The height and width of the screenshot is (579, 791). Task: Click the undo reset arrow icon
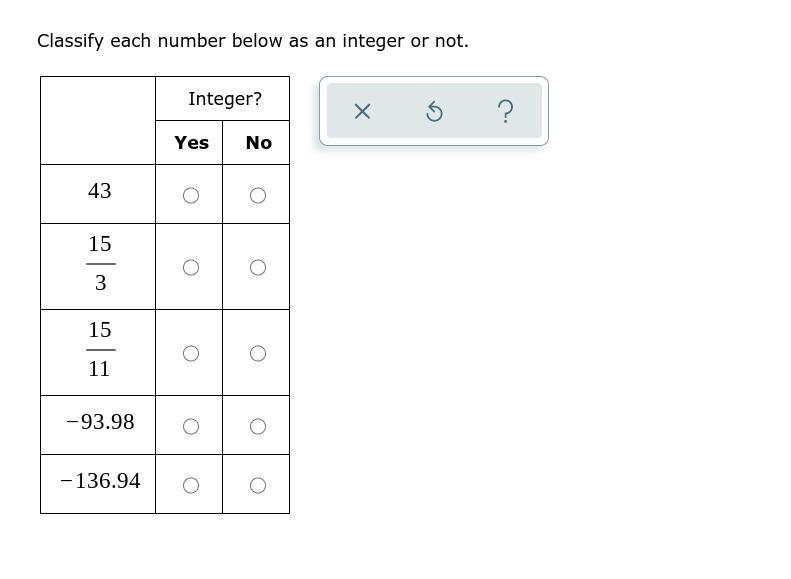click(x=434, y=111)
